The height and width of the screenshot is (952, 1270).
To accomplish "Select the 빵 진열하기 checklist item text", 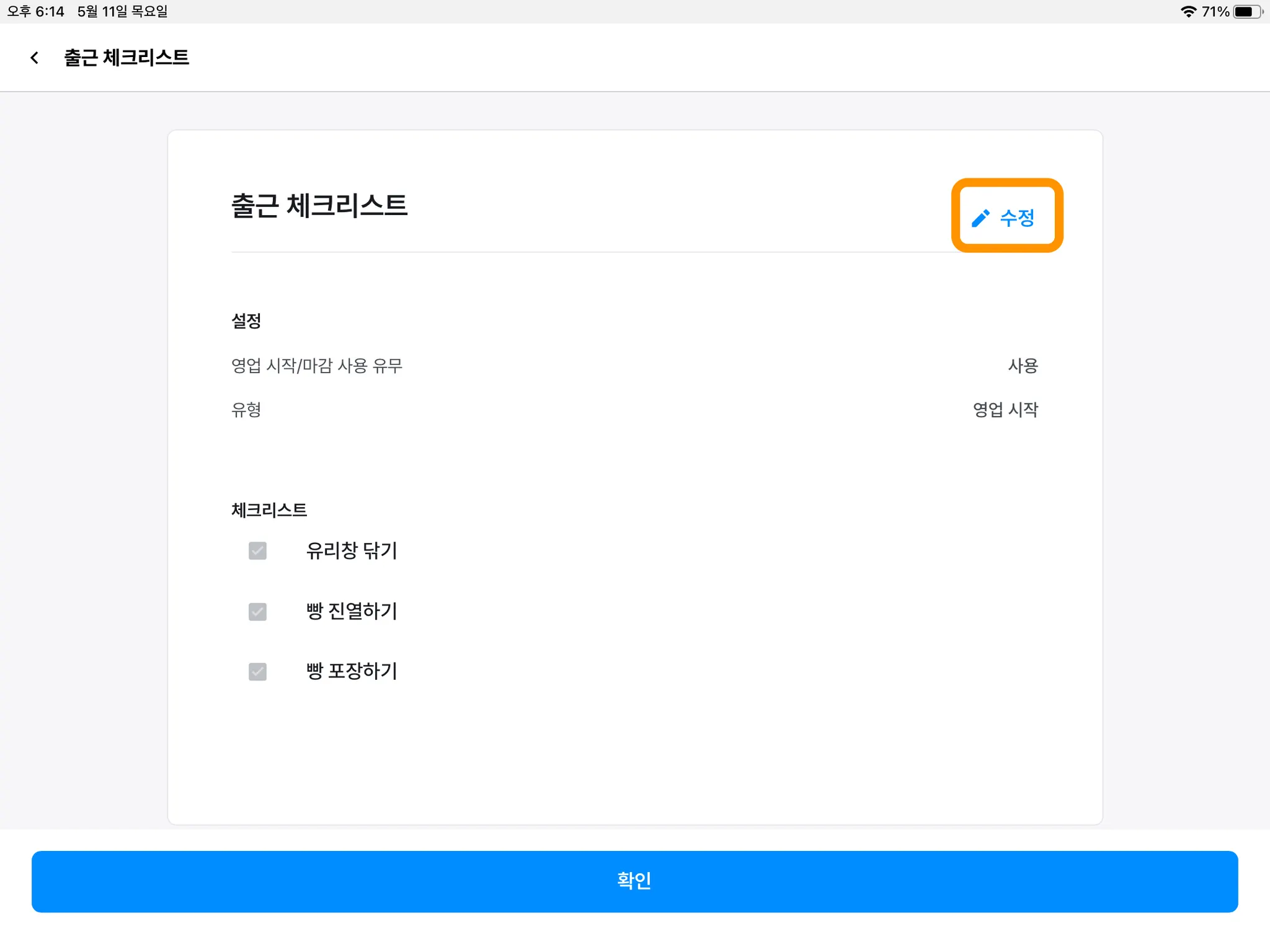I will pos(352,611).
